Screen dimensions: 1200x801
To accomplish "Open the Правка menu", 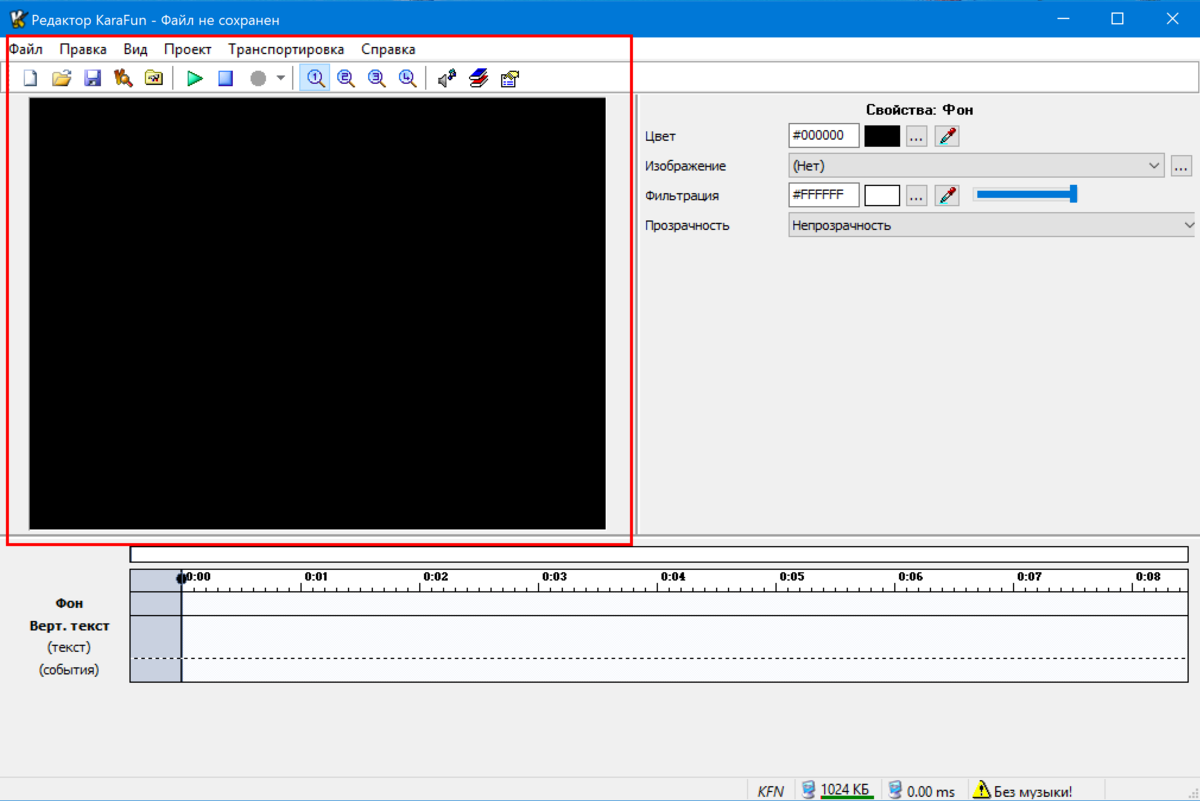I will tap(83, 49).
